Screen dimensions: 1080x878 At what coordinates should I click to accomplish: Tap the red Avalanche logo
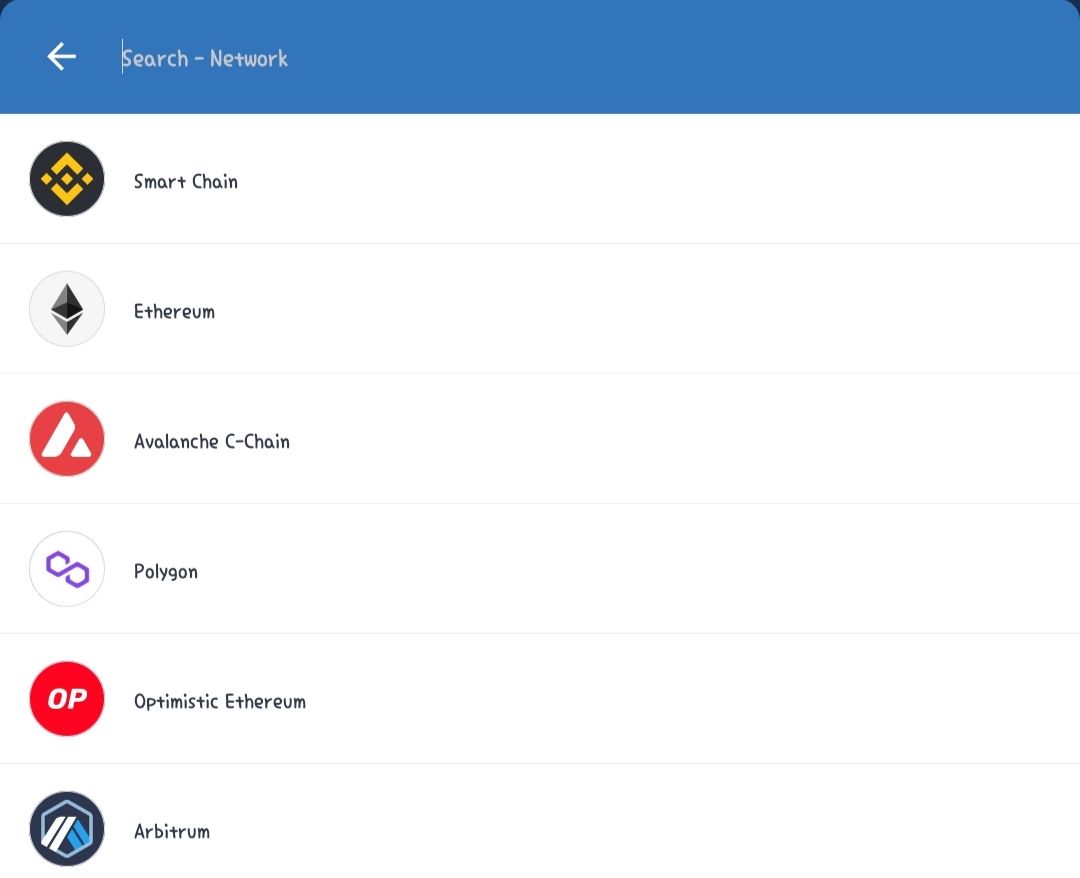click(67, 439)
